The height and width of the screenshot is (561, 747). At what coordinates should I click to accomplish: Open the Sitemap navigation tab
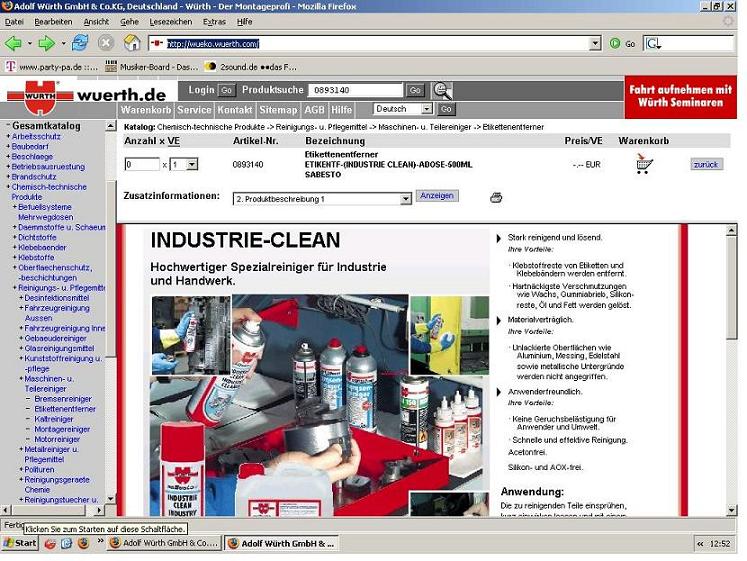tap(278, 110)
